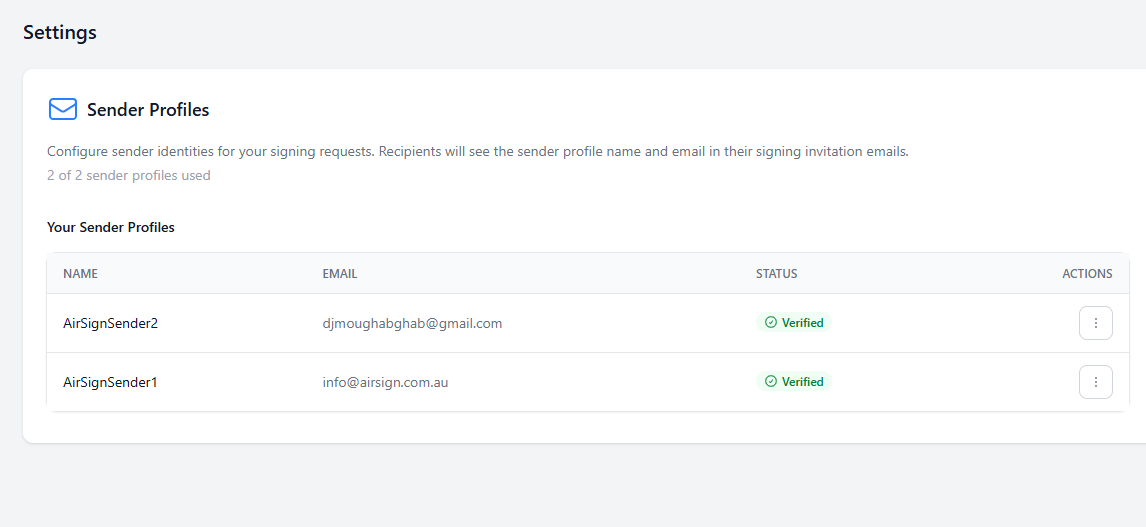Click the info@airsign.com.au email address
This screenshot has width=1146, height=527.
[385, 382]
